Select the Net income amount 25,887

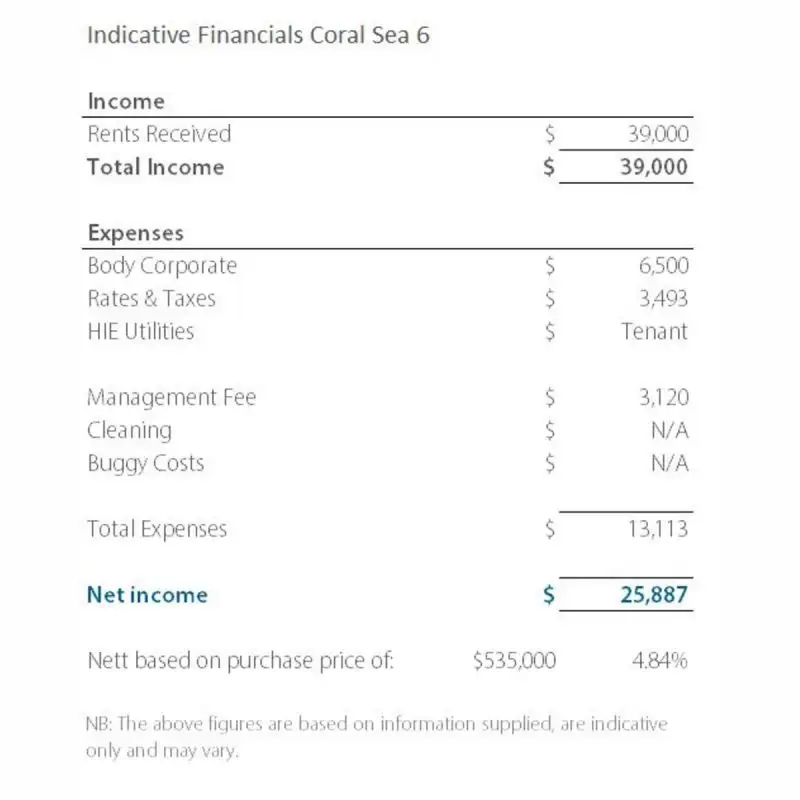point(654,595)
